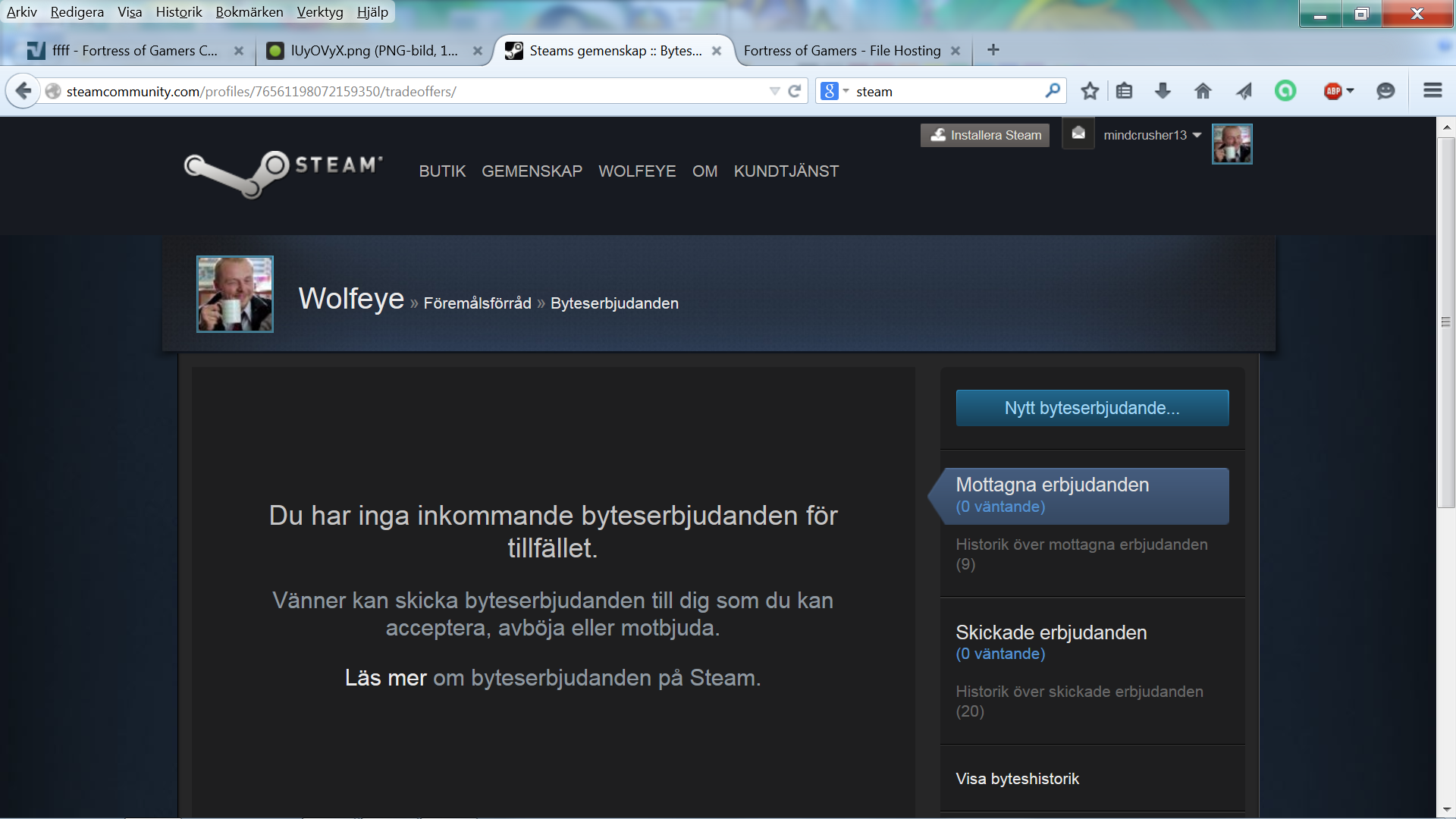The image size is (1456, 819).
Task: Open the Bokmärken menu
Action: point(249,12)
